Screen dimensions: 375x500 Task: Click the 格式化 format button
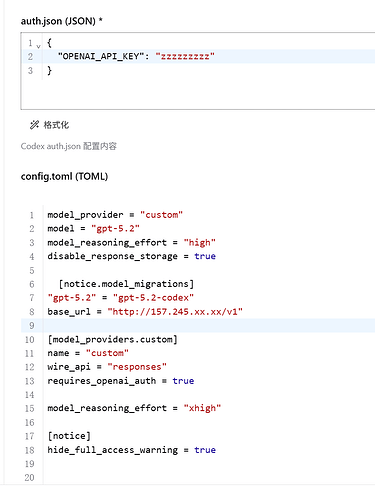click(49, 125)
